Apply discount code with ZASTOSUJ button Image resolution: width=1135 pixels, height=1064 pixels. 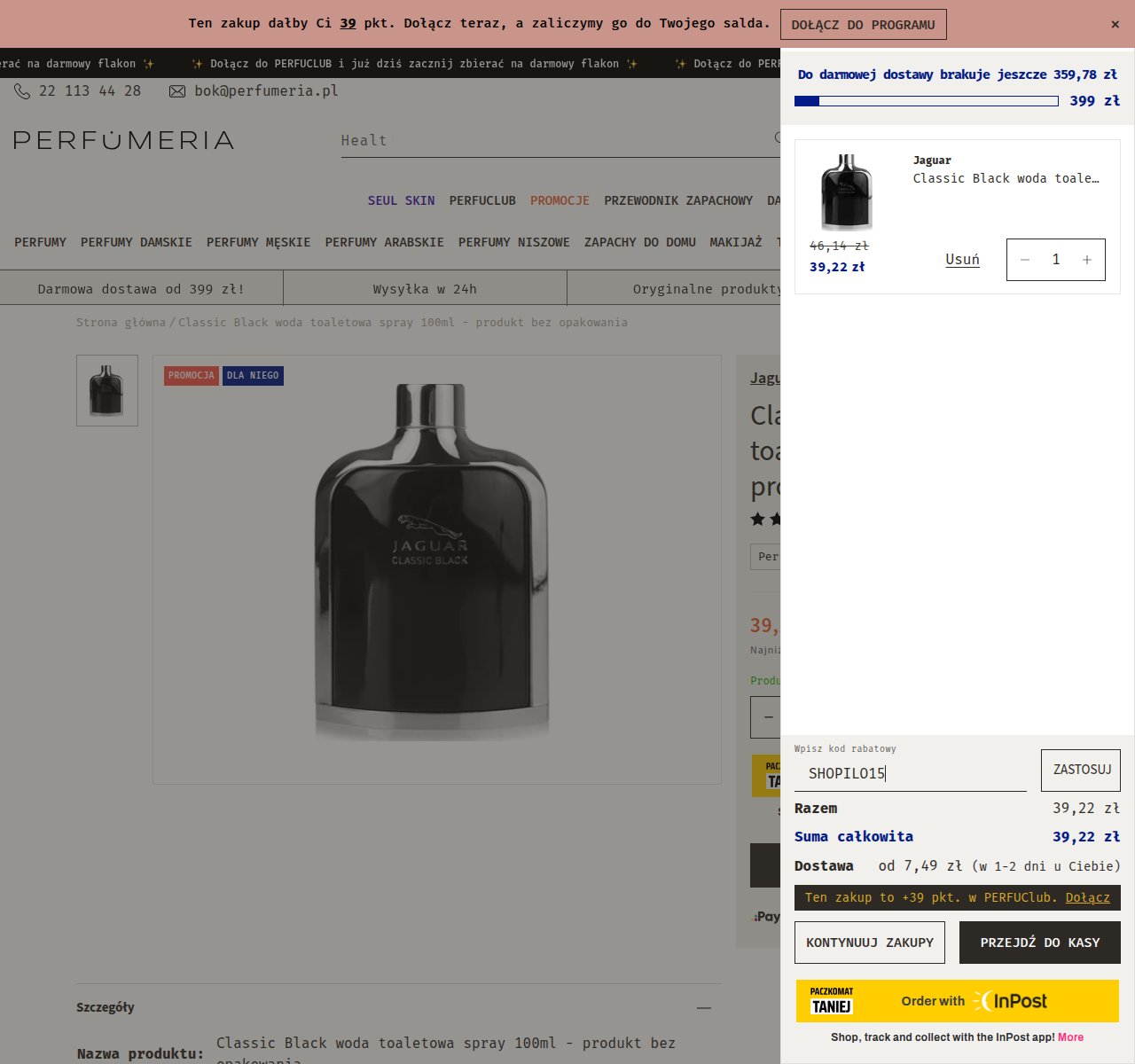[x=1081, y=771]
